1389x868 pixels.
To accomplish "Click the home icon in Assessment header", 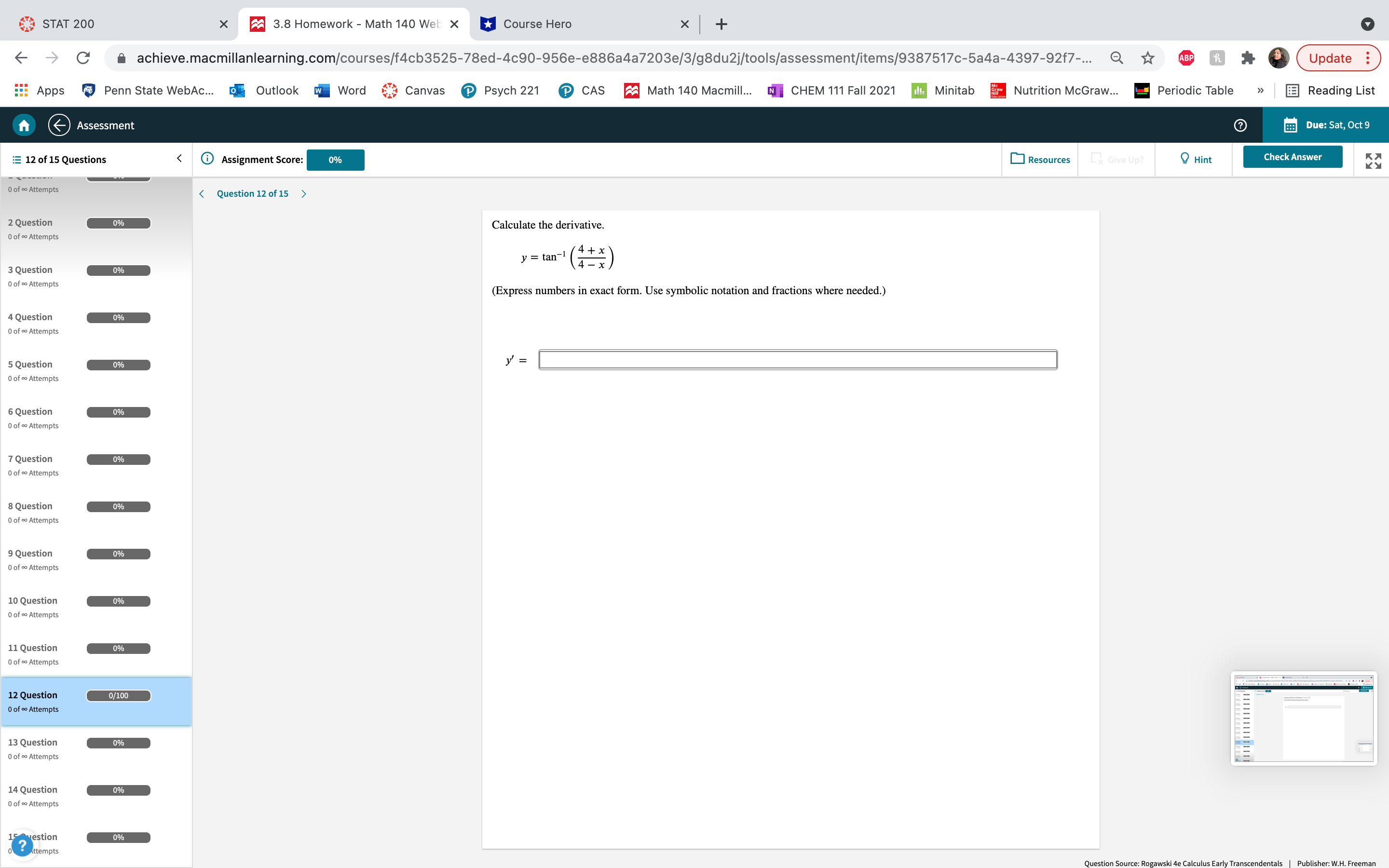I will coord(24,125).
